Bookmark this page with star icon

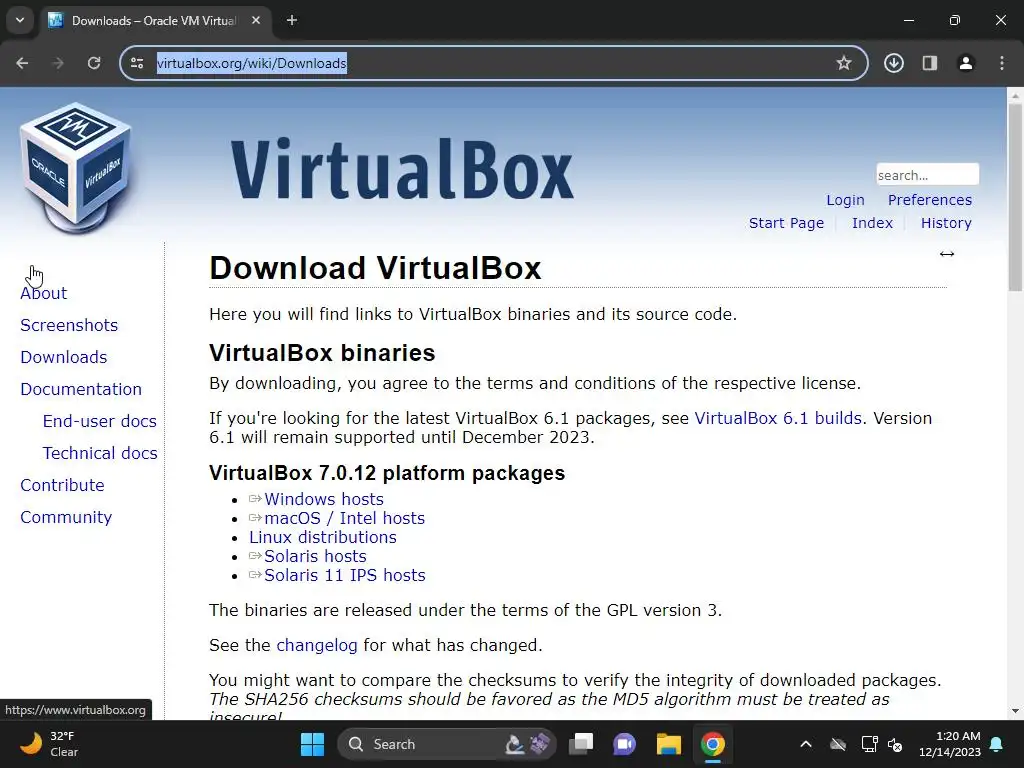point(844,63)
